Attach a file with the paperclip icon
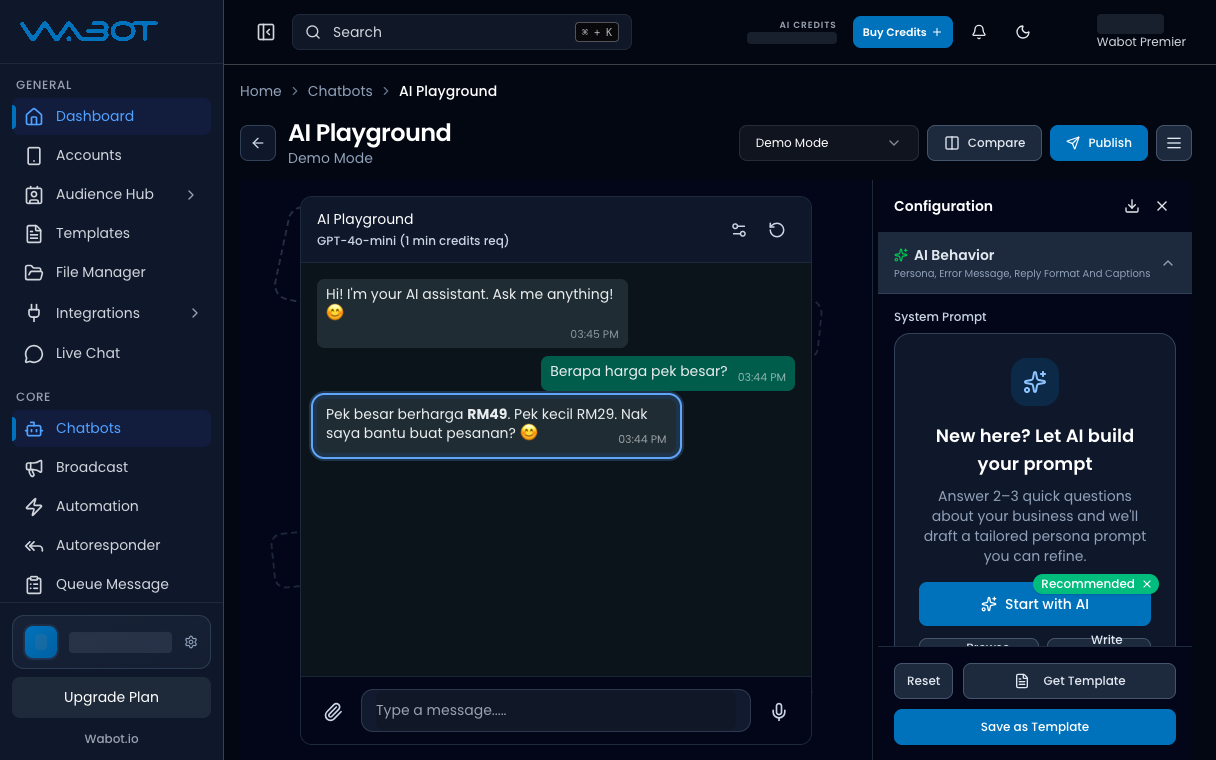The width and height of the screenshot is (1216, 760). pyautogui.click(x=333, y=712)
